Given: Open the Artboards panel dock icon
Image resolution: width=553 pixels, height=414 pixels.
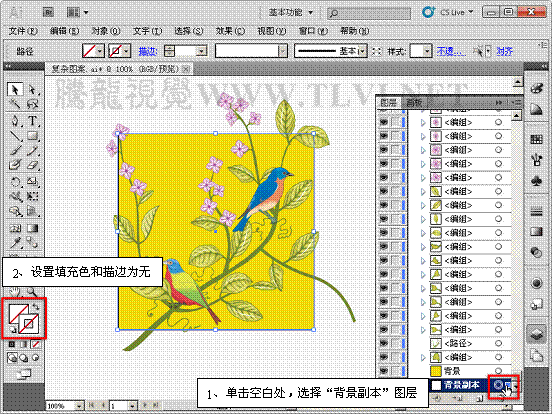Looking at the screenshot, I should (x=536, y=355).
